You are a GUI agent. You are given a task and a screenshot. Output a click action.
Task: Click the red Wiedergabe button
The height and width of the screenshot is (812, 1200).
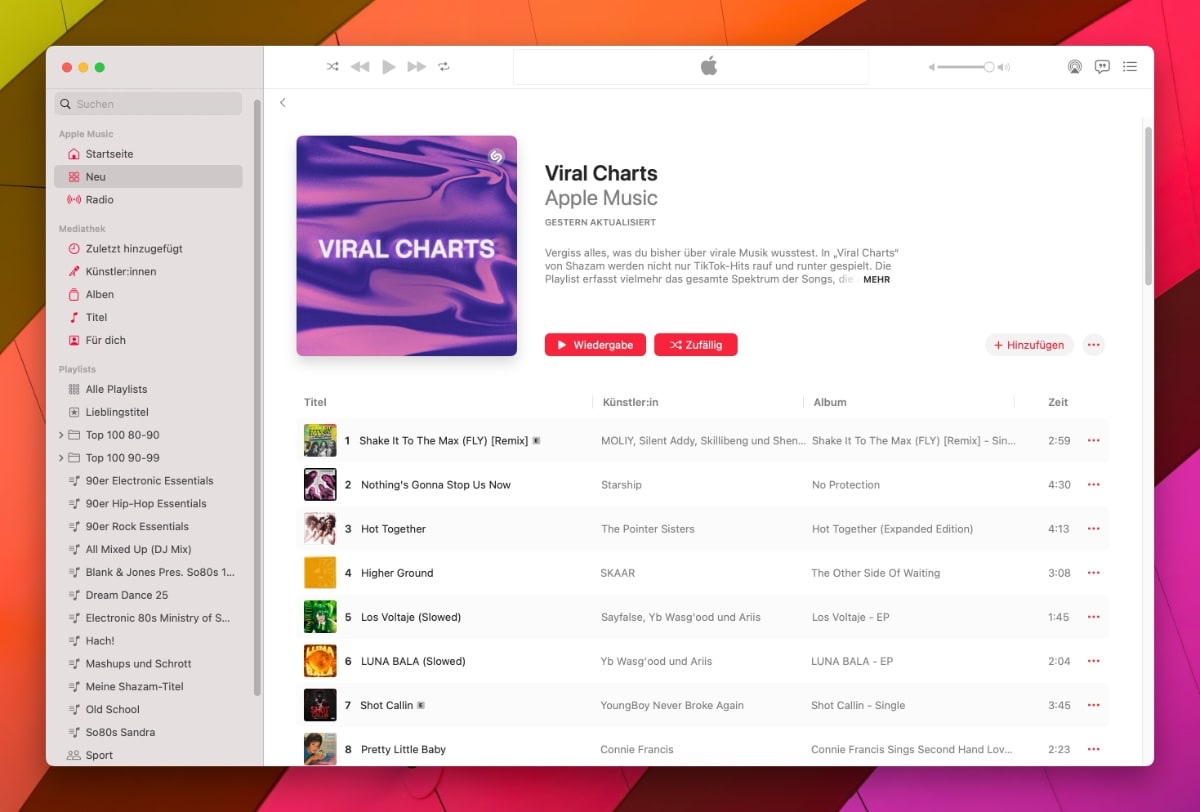595,345
